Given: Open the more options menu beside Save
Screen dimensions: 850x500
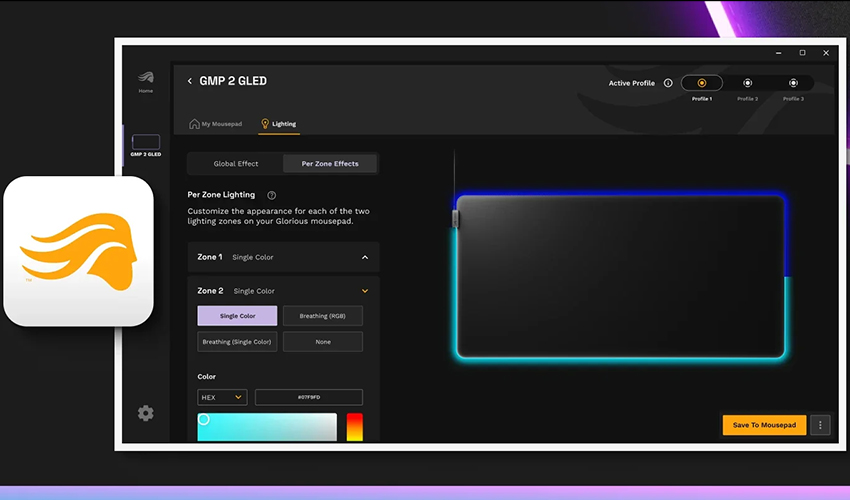Looking at the screenshot, I should 820,425.
